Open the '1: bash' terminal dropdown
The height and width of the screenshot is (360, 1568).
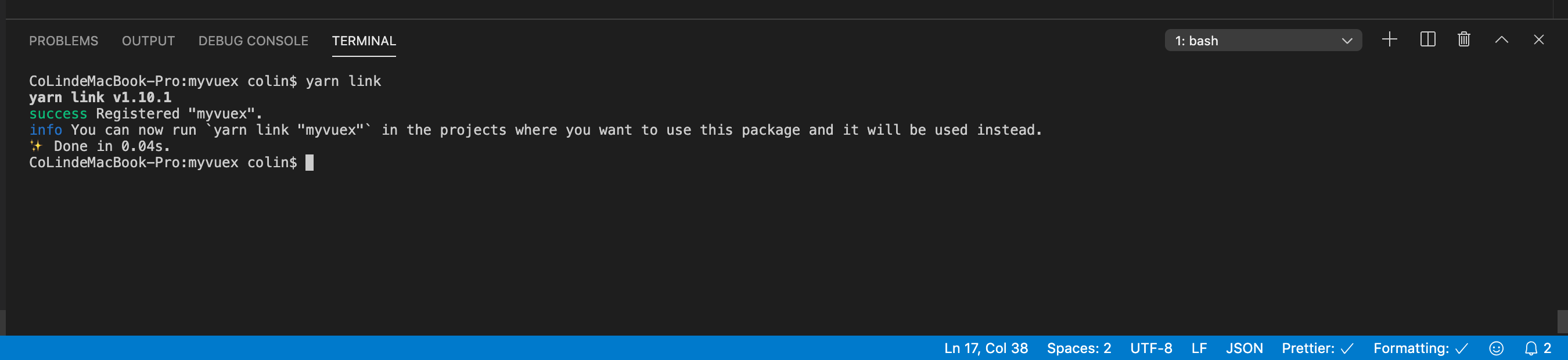[1263, 41]
